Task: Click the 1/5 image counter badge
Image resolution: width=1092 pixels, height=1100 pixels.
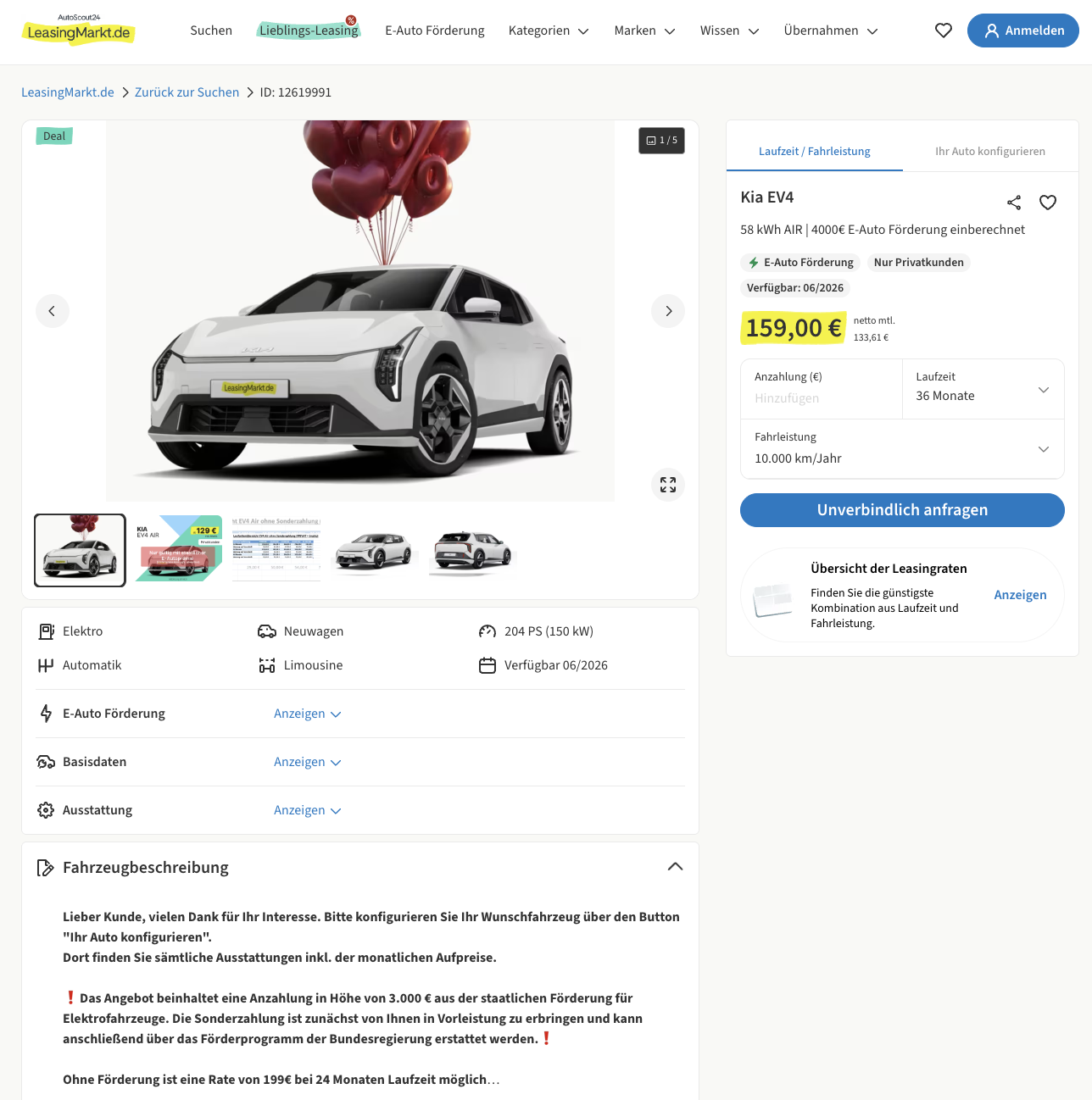Action: coord(661,141)
